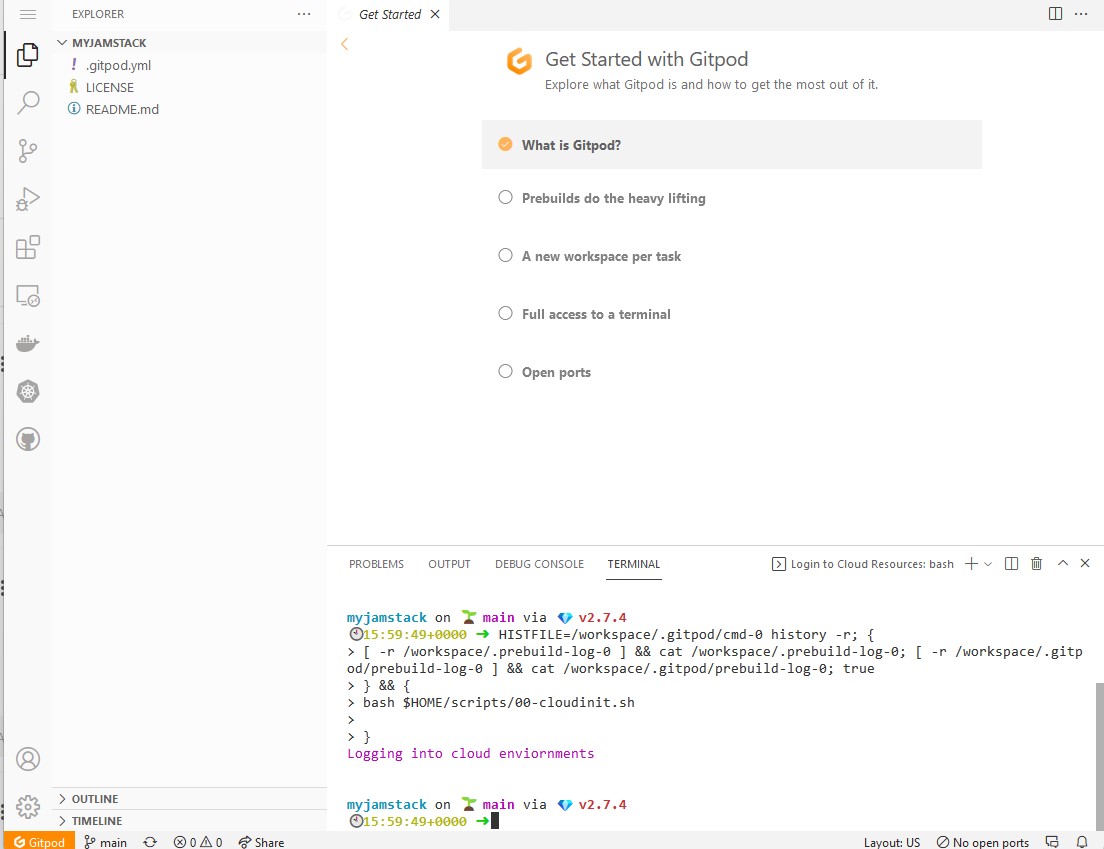Viewport: 1104px width, 849px height.
Task: Click the Gitpod status bar button
Action: [x=39, y=841]
